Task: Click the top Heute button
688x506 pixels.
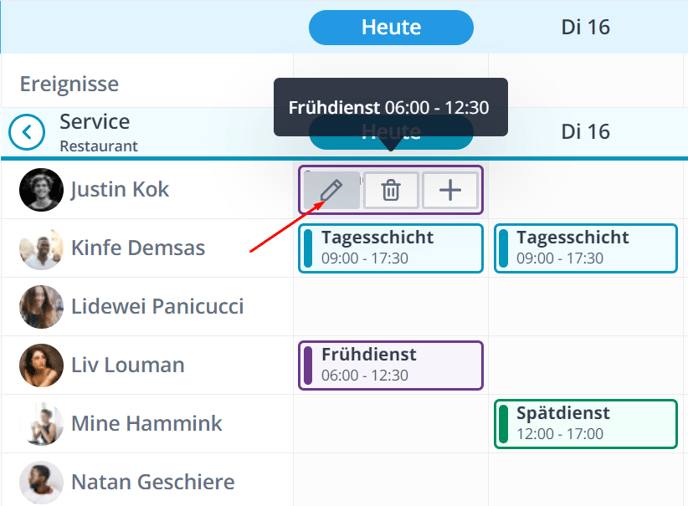Action: (x=391, y=27)
